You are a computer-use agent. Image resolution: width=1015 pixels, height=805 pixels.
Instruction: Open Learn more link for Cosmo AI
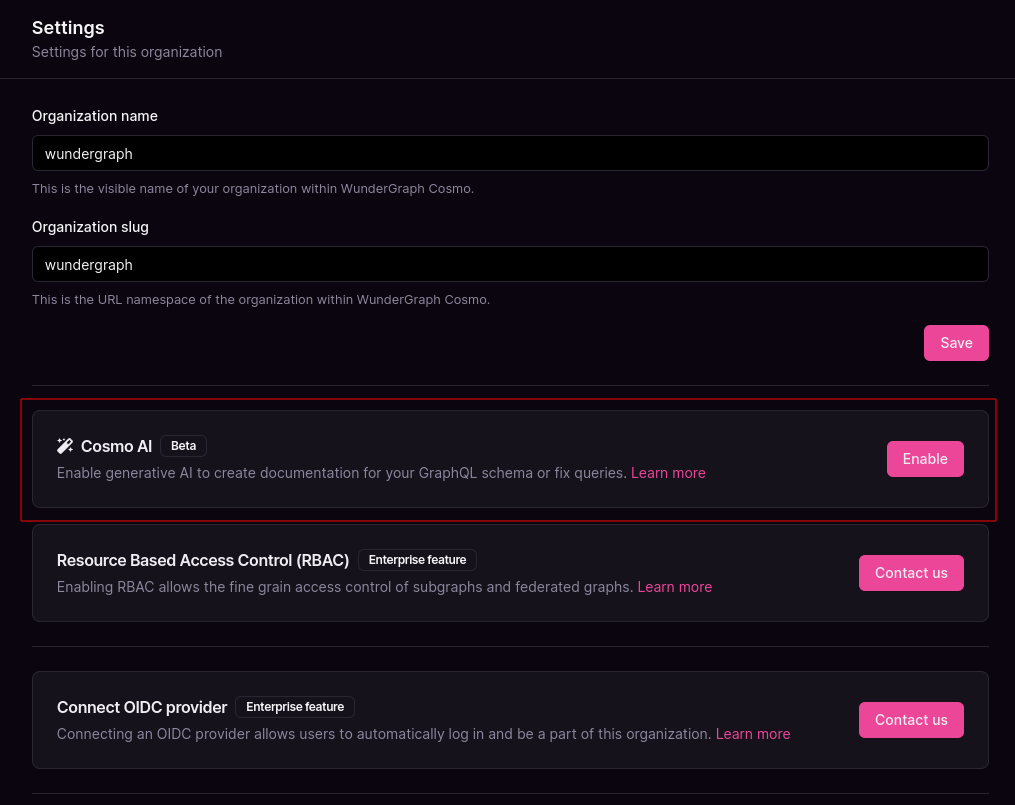click(668, 473)
